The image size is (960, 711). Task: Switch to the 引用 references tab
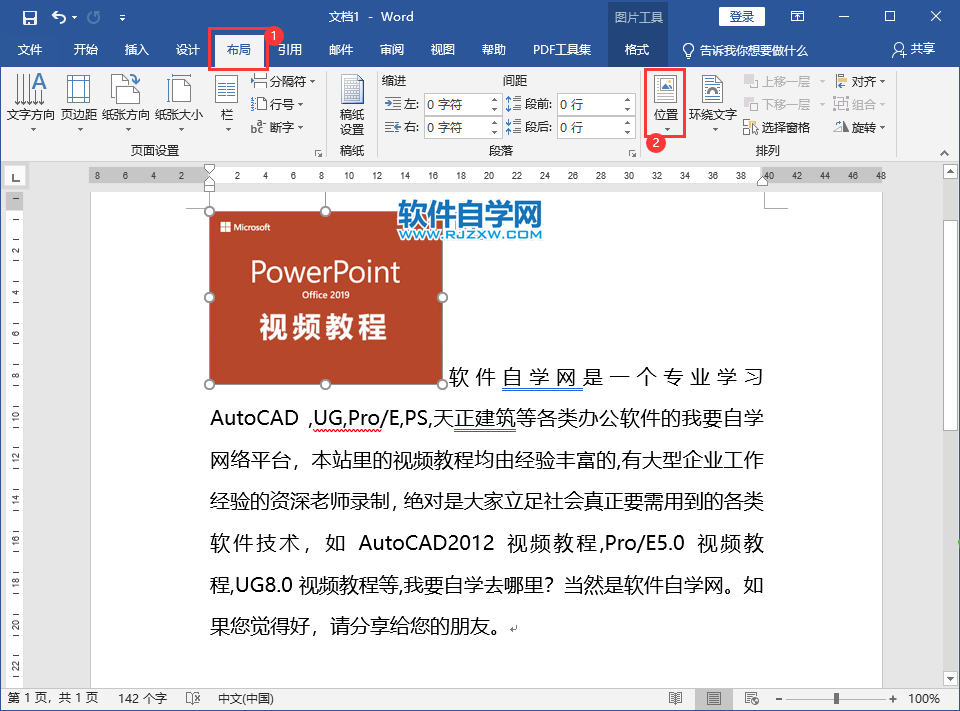(x=290, y=50)
